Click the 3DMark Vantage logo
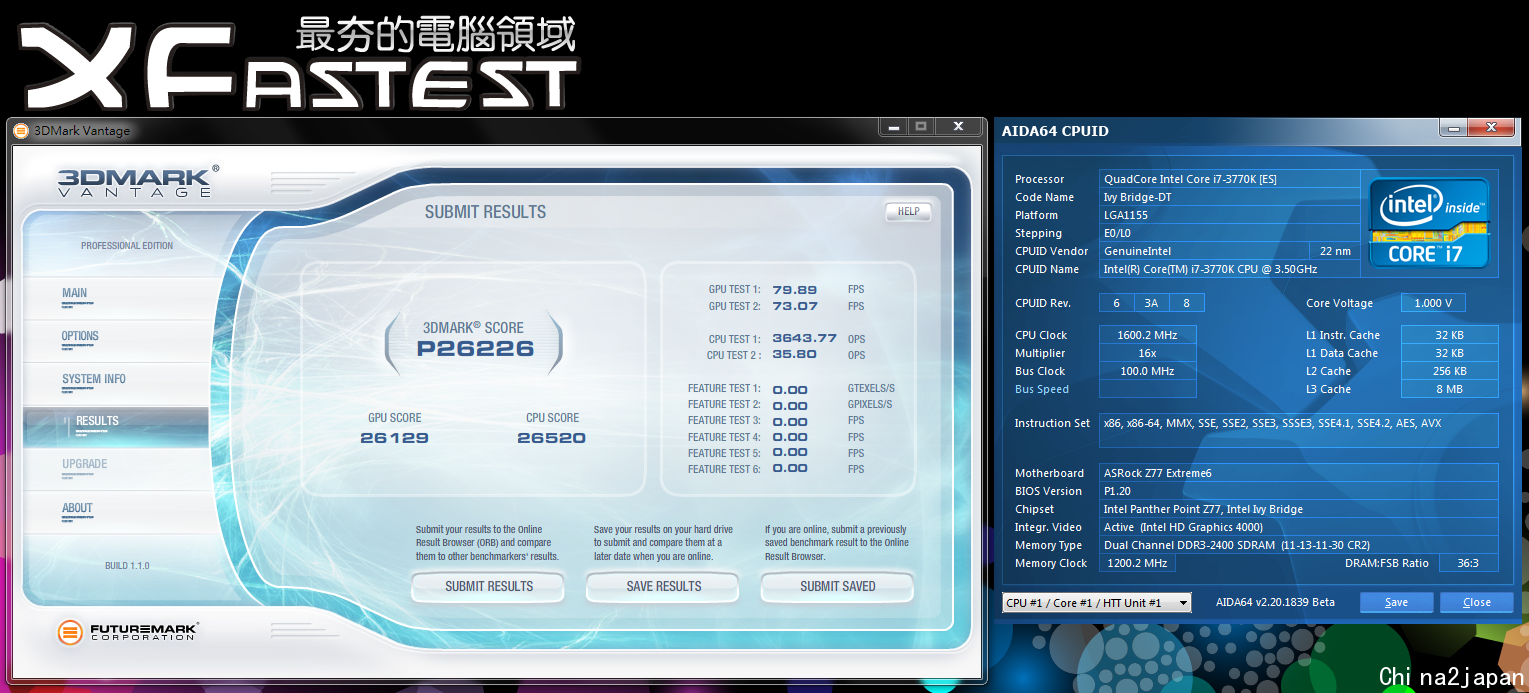This screenshot has height=693, width=1529. 137,182
